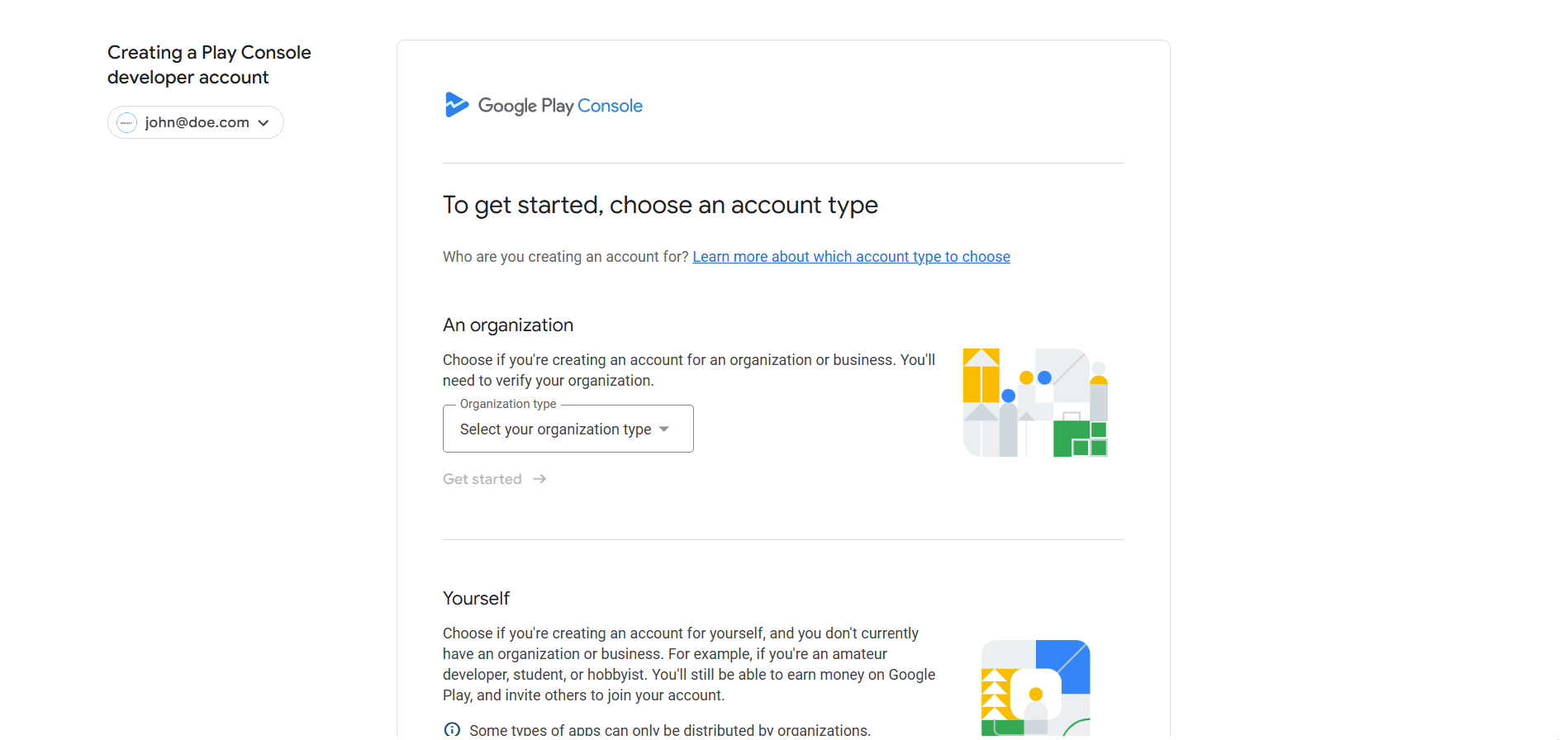Click the To get started, choose an account type heading

(x=660, y=205)
